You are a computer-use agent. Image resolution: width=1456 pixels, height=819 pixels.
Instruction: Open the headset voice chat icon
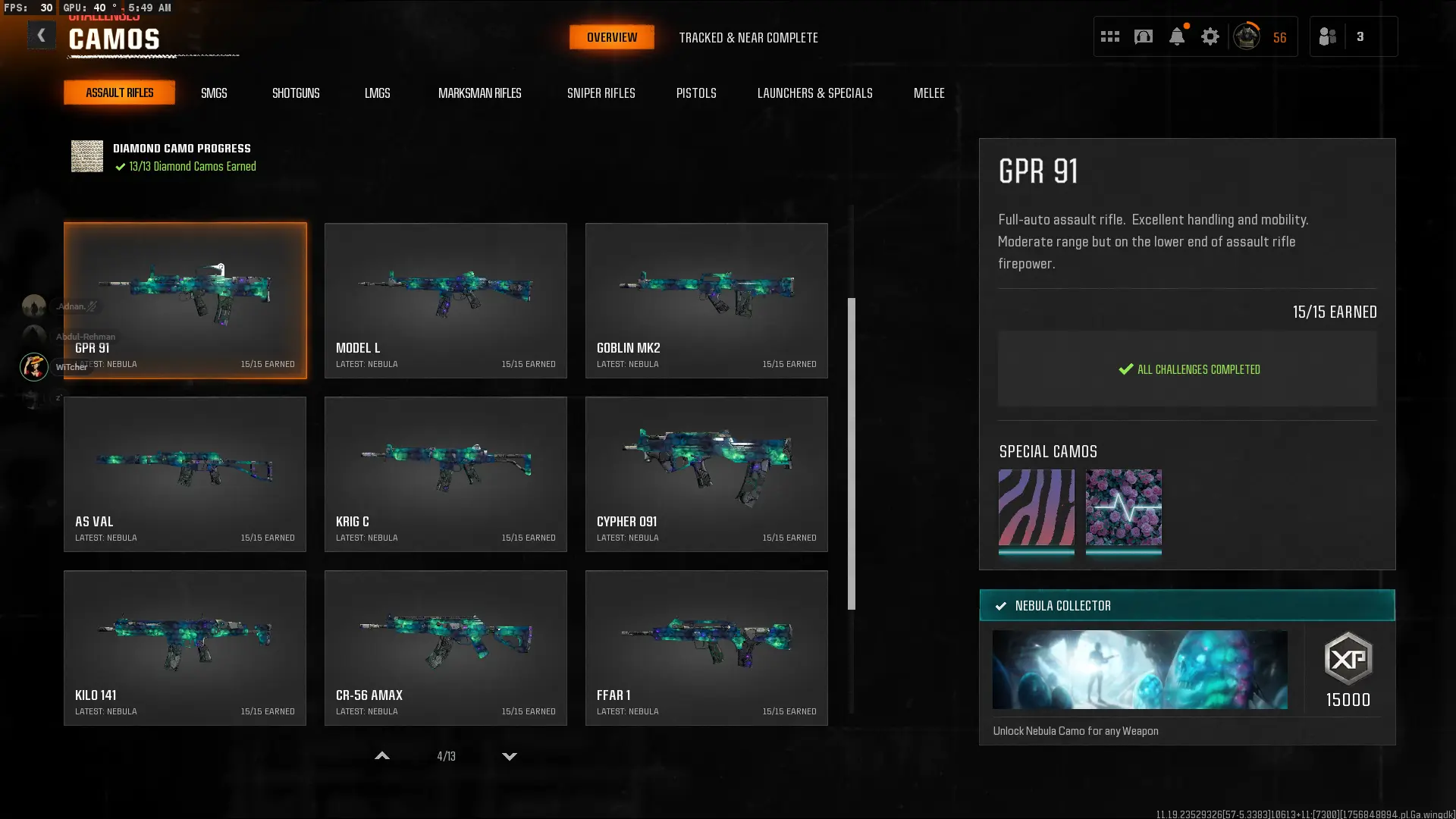1143,36
